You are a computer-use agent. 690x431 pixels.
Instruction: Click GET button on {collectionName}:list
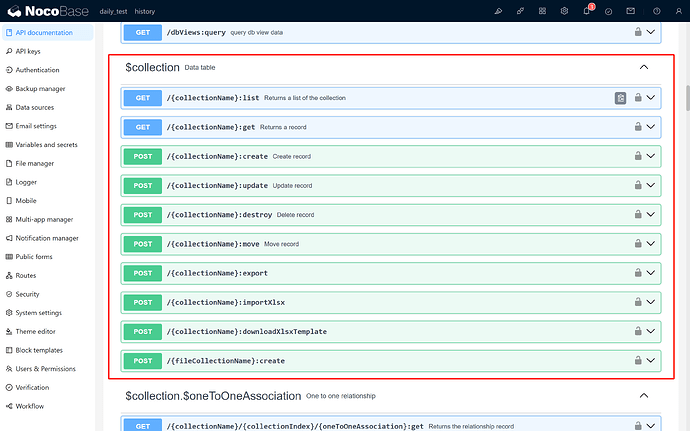(x=143, y=98)
